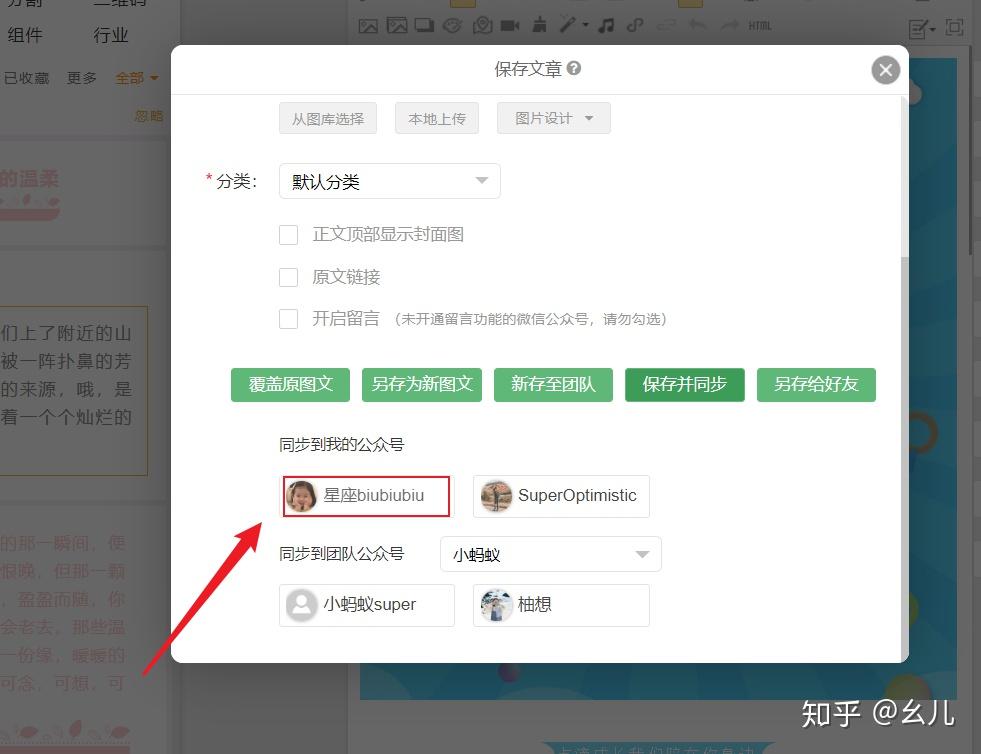Switch to 行业 tab in sidebar
The height and width of the screenshot is (754, 981).
click(x=111, y=34)
